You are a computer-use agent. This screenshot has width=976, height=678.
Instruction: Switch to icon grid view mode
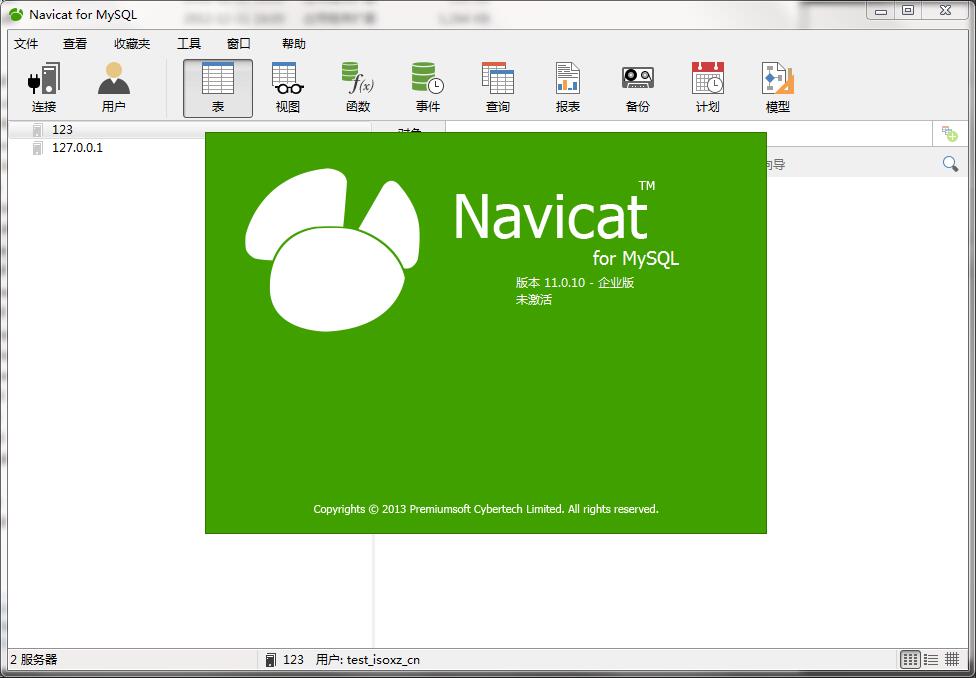click(910, 659)
